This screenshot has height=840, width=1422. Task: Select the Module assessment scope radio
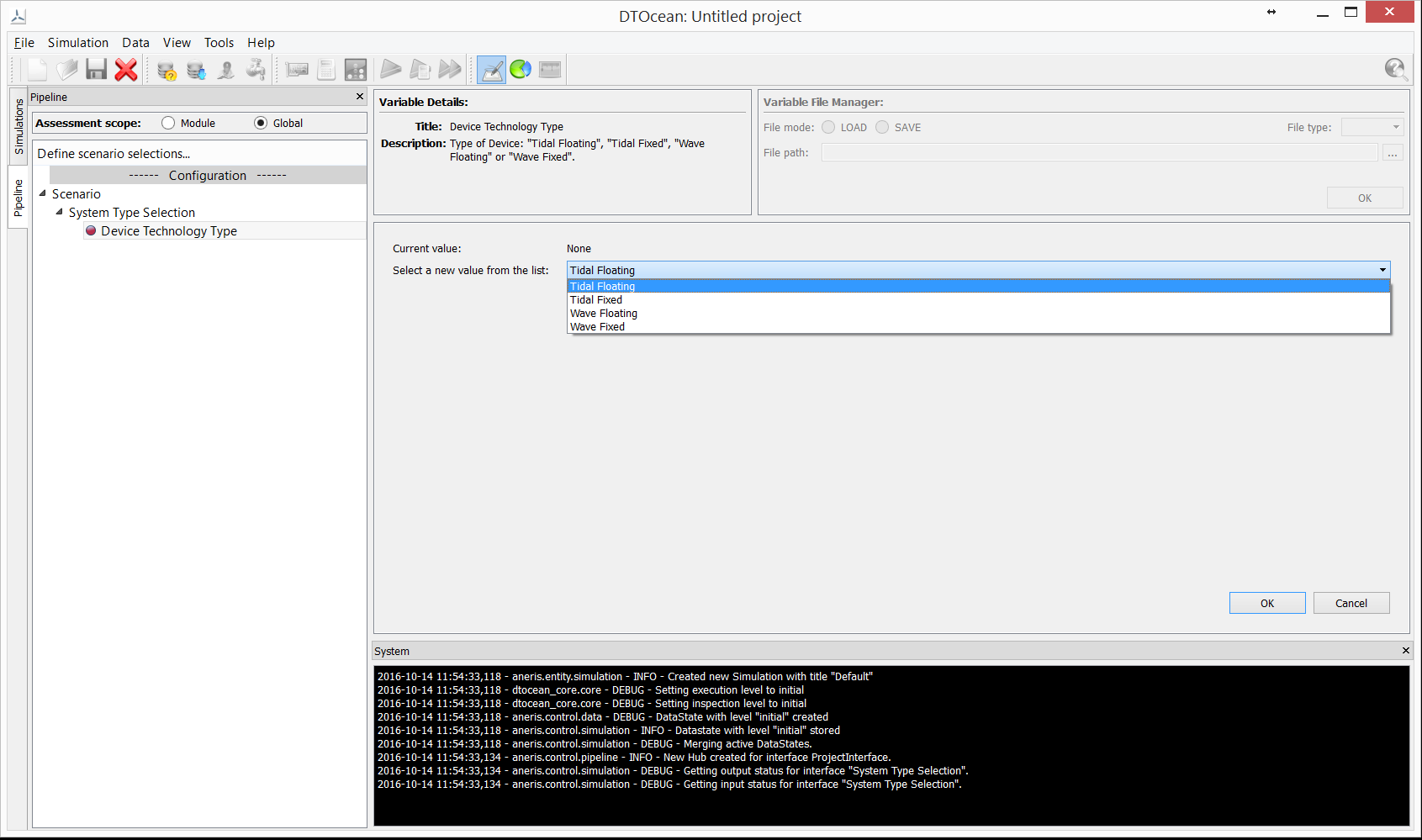pos(168,124)
